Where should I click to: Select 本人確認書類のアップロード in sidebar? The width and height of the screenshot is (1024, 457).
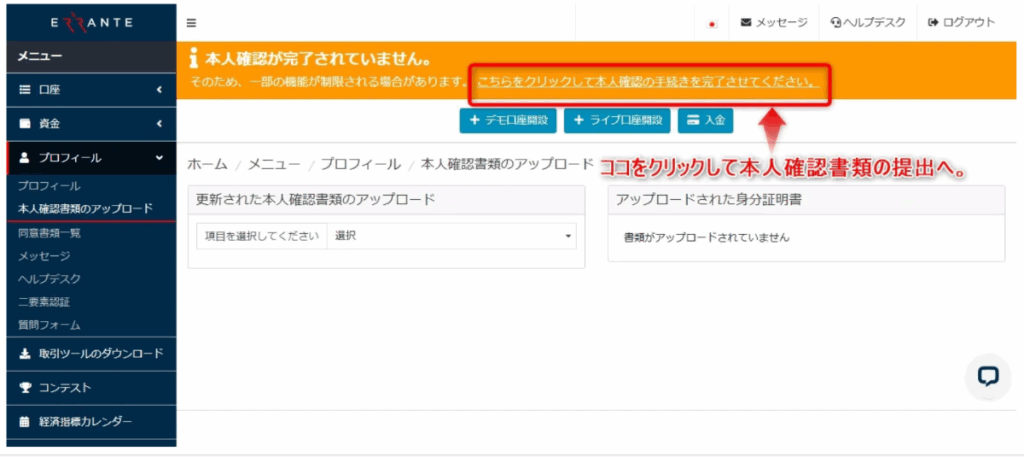coord(86,209)
